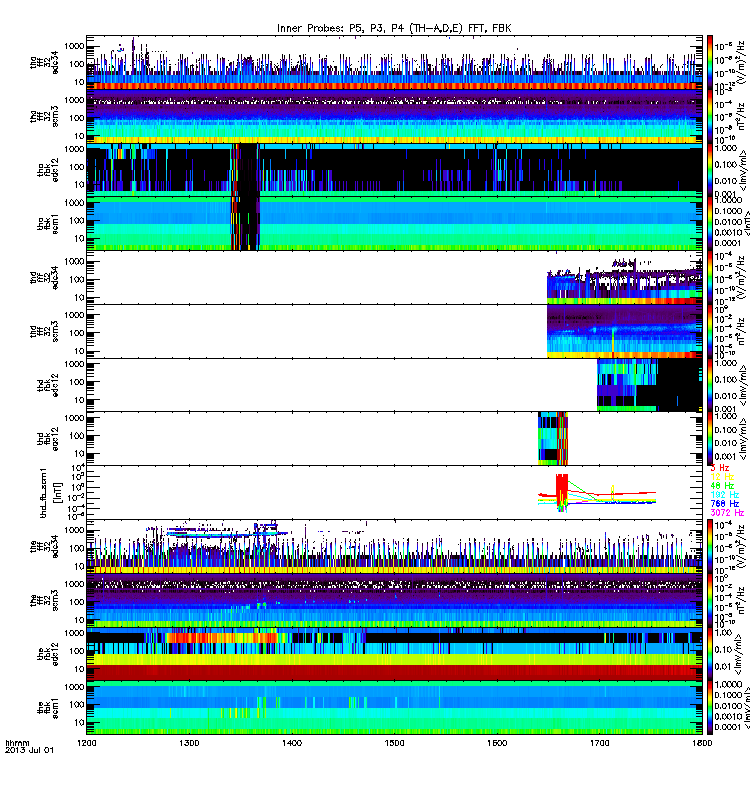Click the orange-red band in the fbk edc12 panel

(222, 638)
